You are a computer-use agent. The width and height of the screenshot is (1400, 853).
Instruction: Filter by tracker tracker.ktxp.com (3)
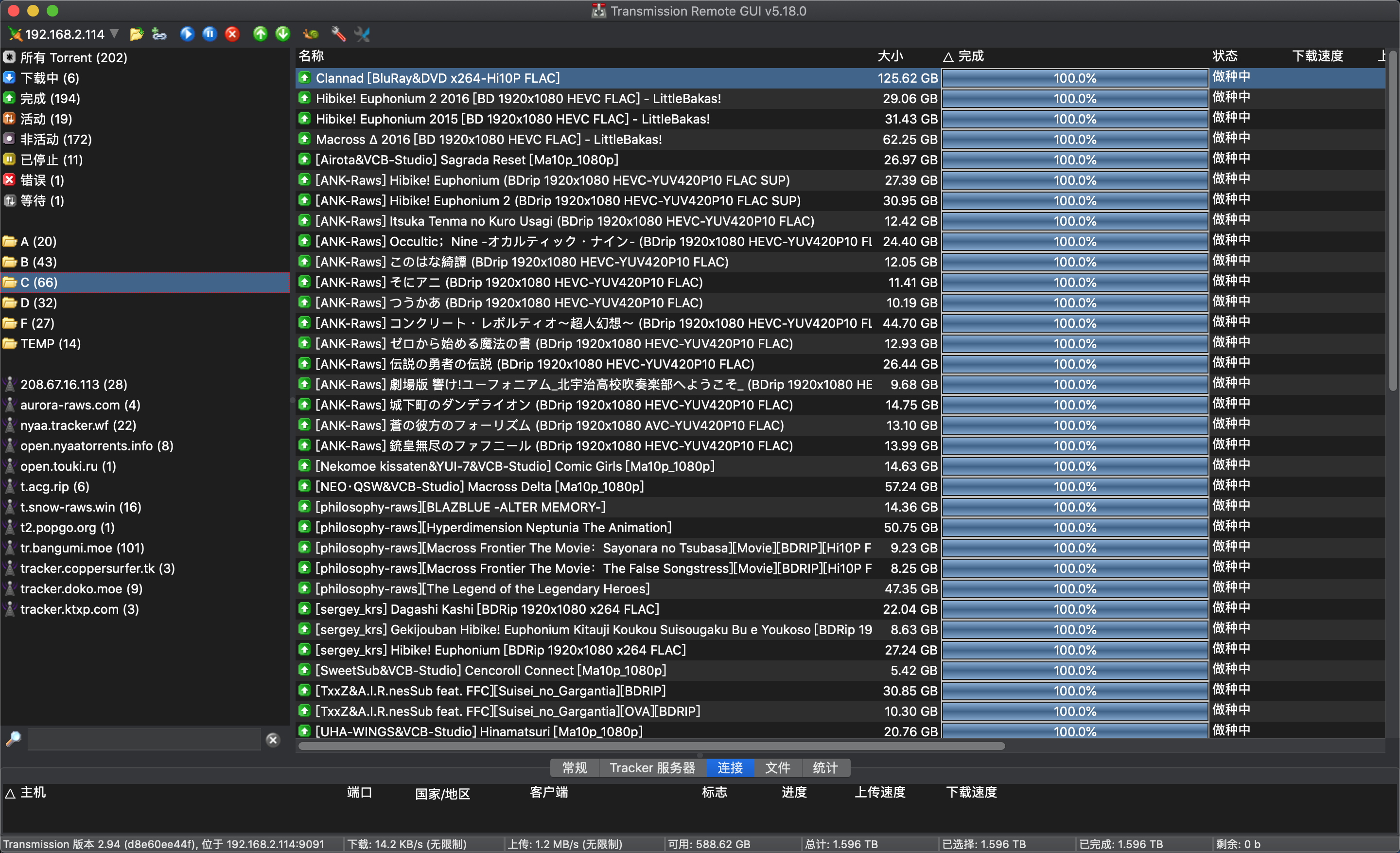point(80,609)
